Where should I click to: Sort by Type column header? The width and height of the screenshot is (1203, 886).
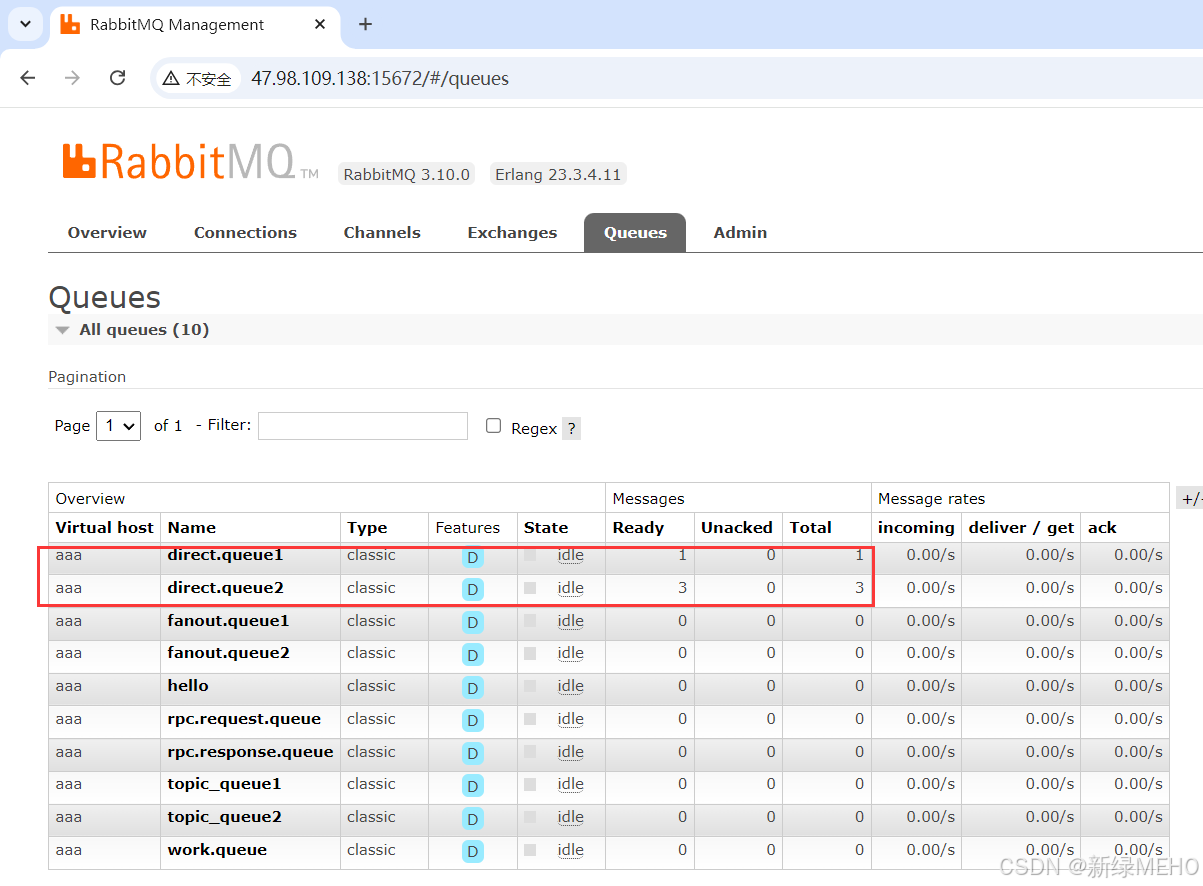pyautogui.click(x=367, y=527)
